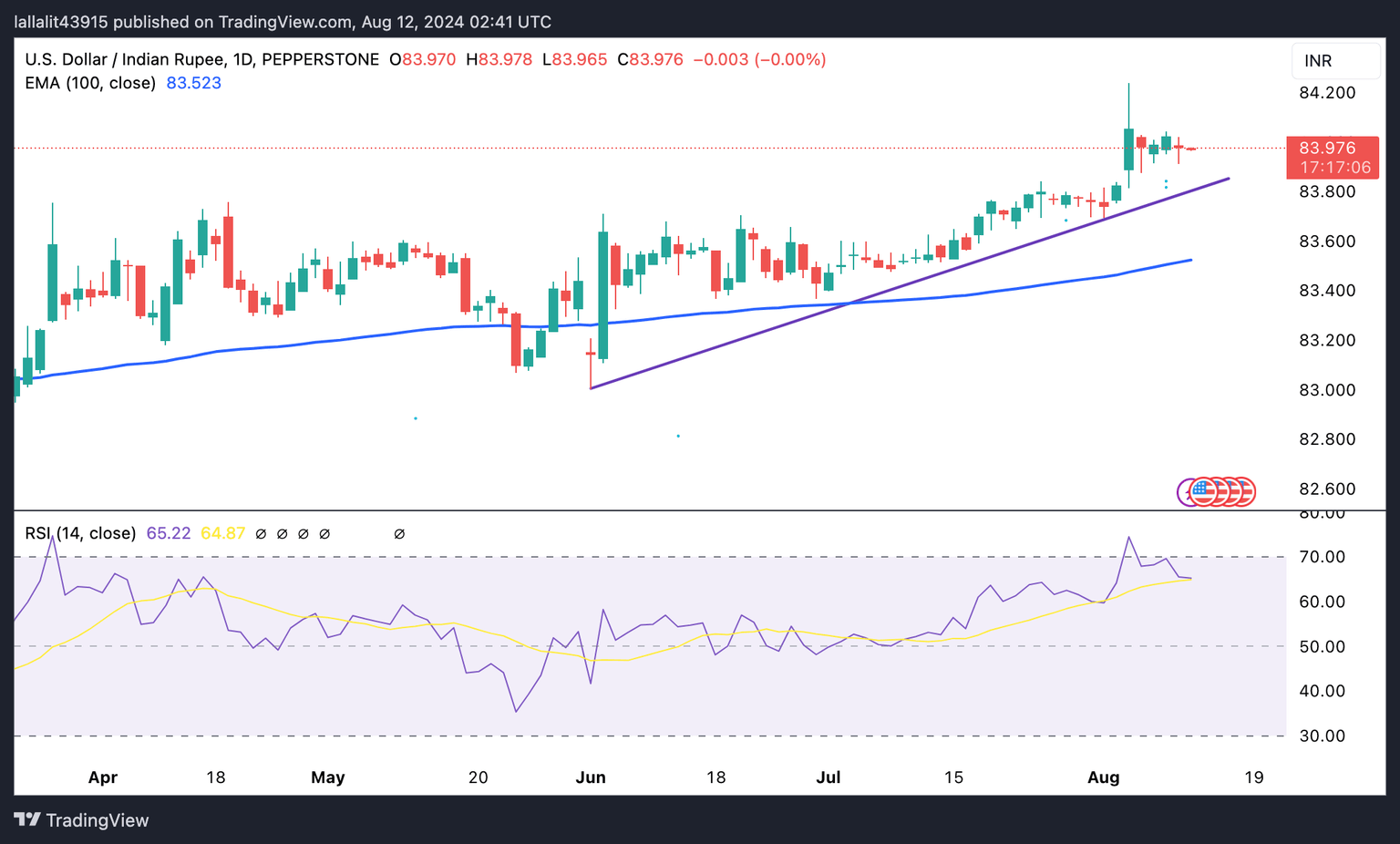Click the yellow RSI average value 64.87

[x=222, y=533]
